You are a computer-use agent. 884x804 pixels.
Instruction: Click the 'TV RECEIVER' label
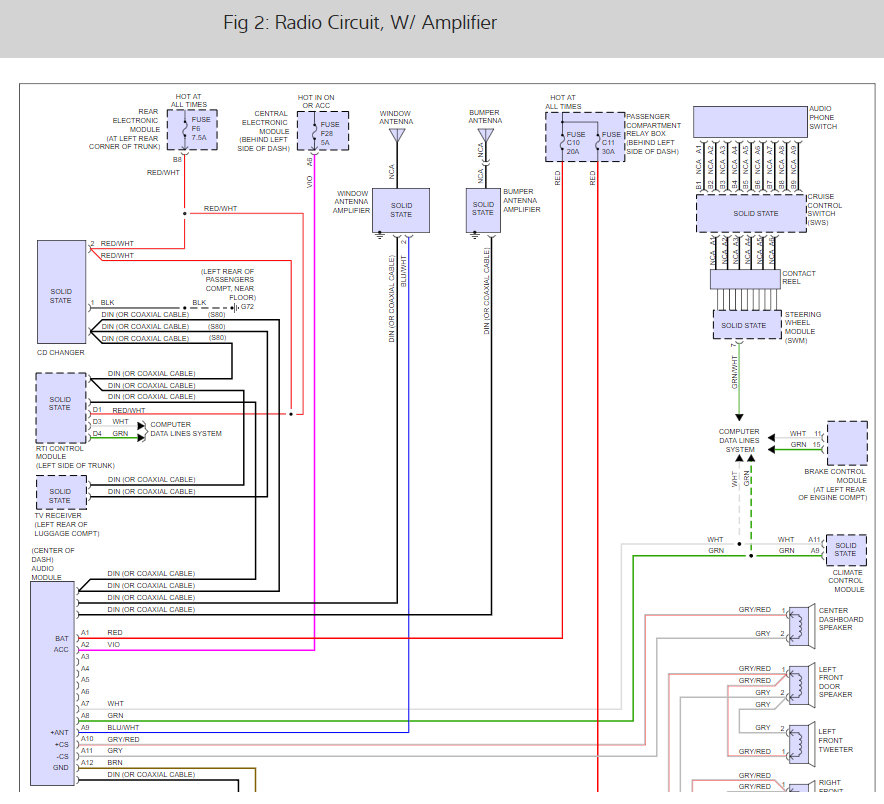(x=58, y=515)
